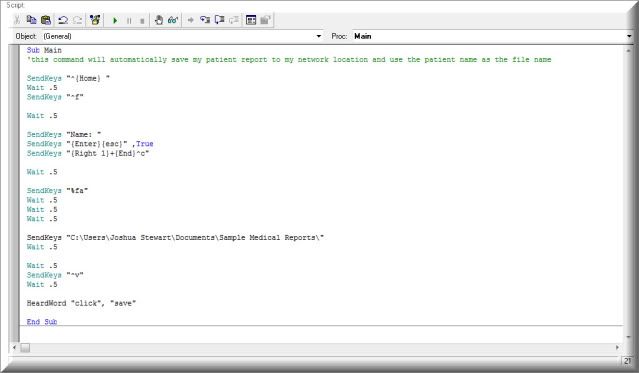Select the Main proc field
This screenshot has width=639, height=373.
(492, 36)
